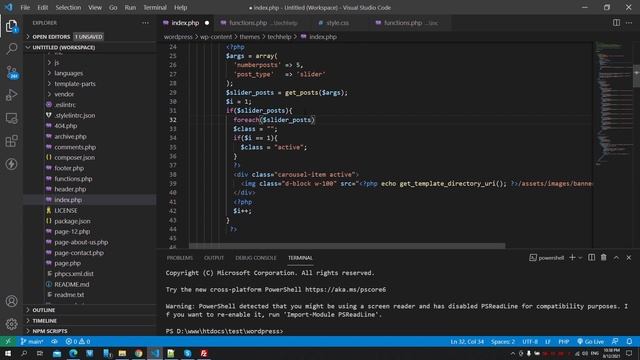The height and width of the screenshot is (360, 640).
Task: Open the Help menu
Action: click(180, 7)
